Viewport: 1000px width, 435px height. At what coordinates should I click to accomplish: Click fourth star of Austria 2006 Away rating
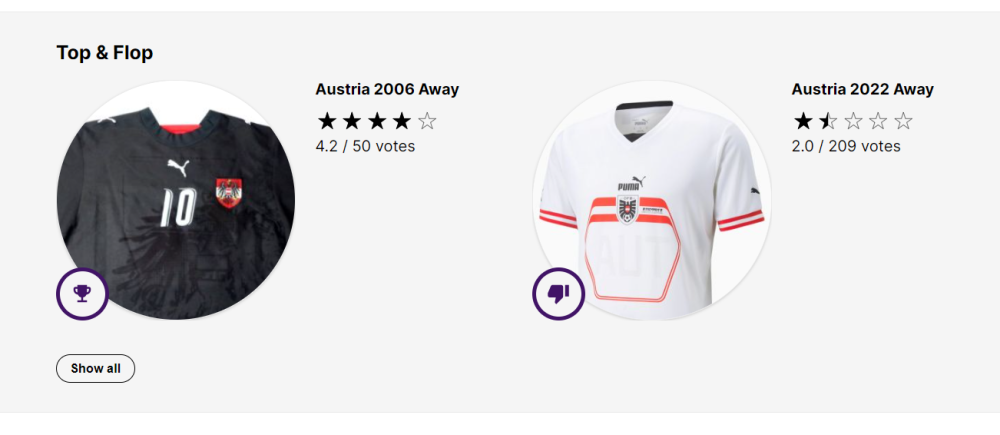[402, 122]
